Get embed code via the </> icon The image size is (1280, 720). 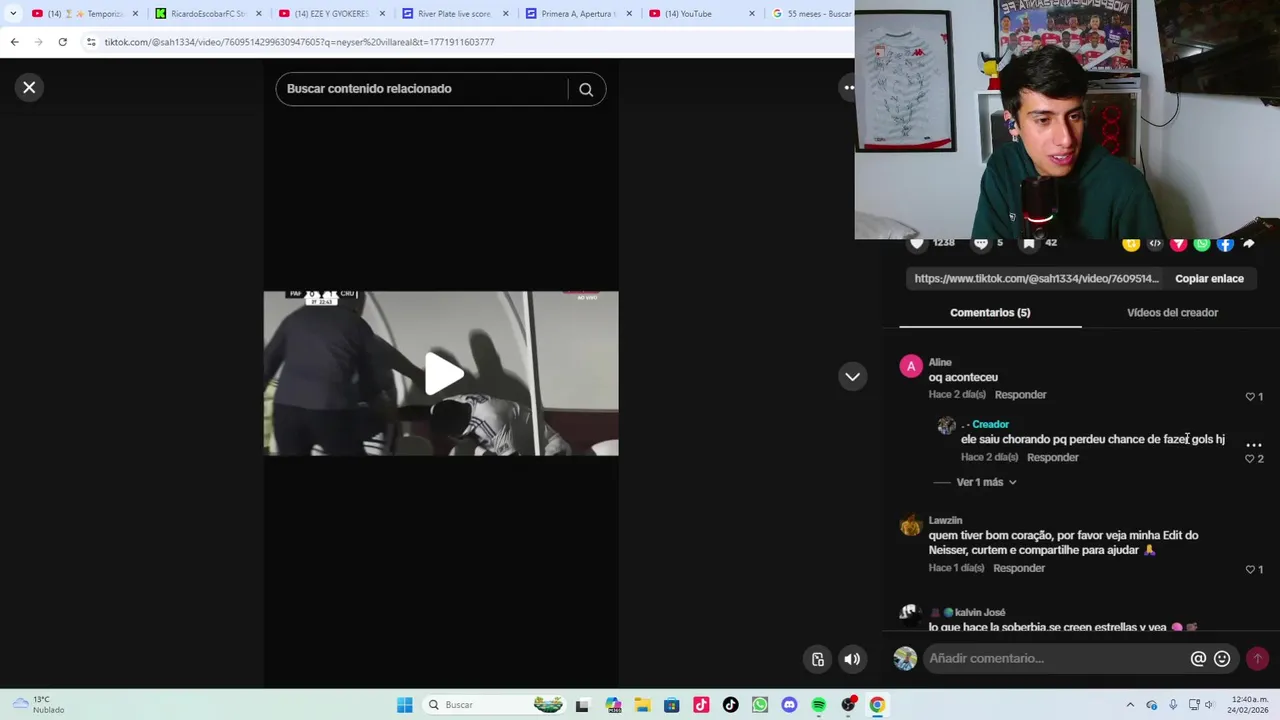point(1155,243)
